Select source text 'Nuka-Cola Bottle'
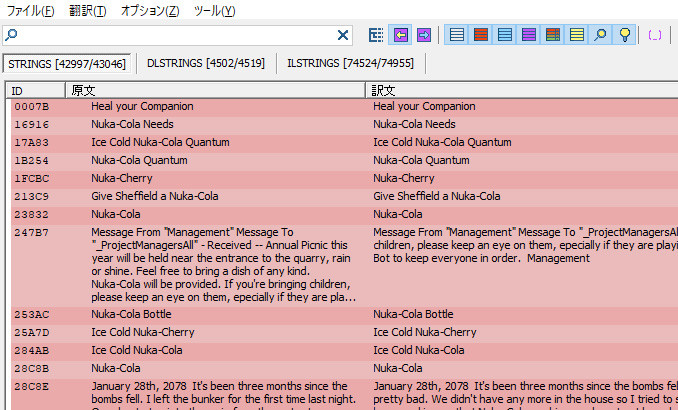Screen dimensions: 678x410 coord(131,314)
